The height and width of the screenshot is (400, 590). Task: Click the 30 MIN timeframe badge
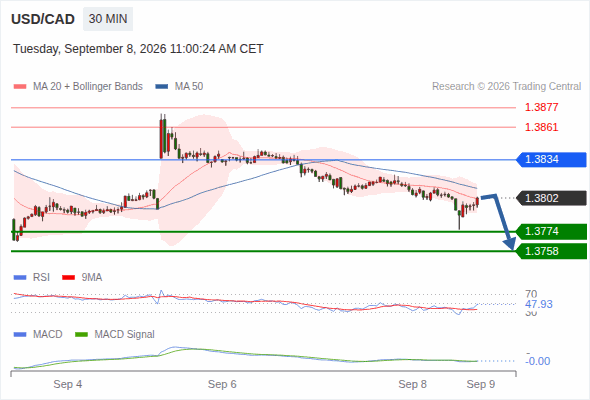pyautogui.click(x=108, y=19)
